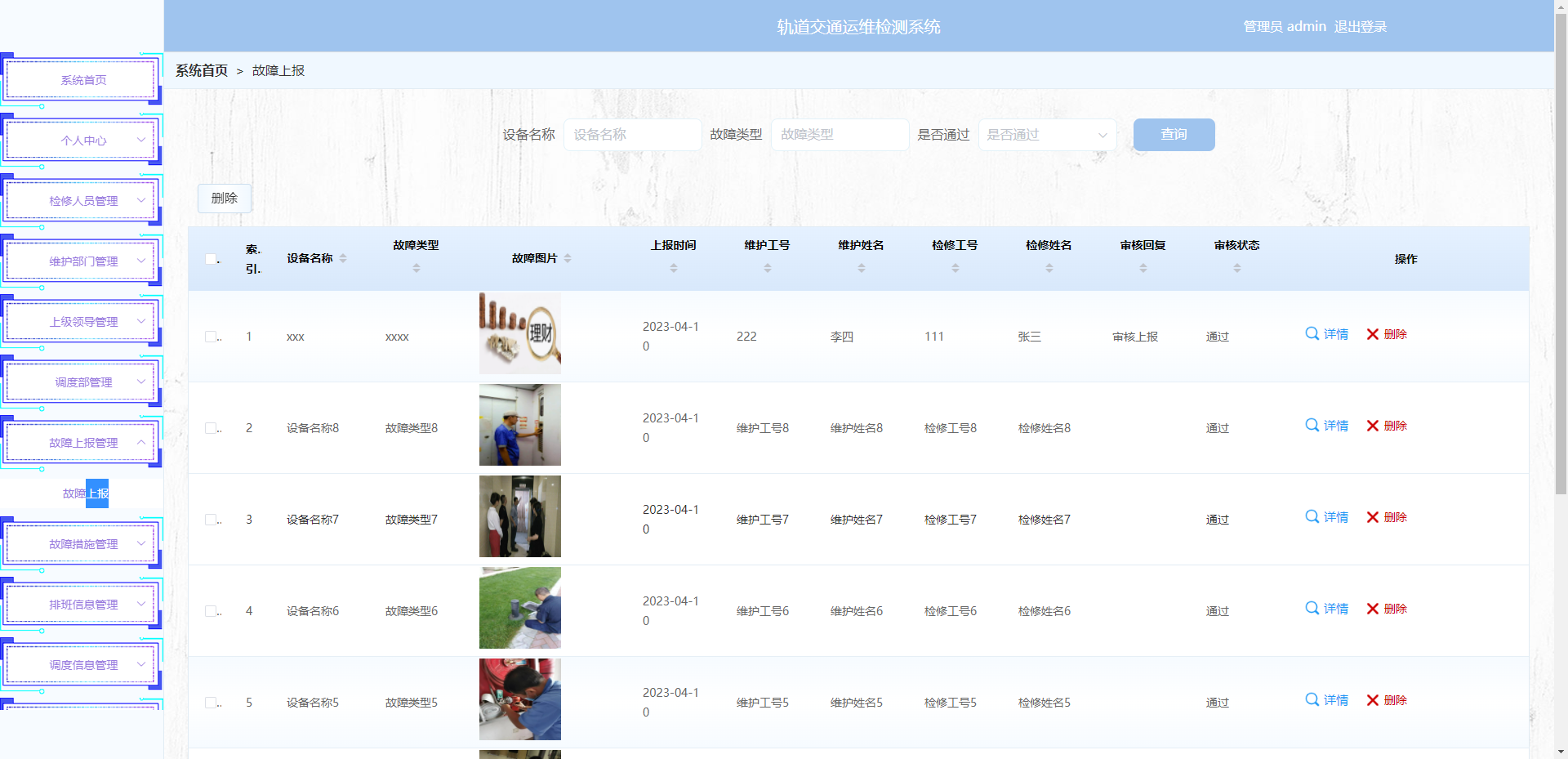Viewport: 1568px width, 759px height.
Task: Sort by 审核回复 column arrows
Action: pyautogui.click(x=1143, y=268)
